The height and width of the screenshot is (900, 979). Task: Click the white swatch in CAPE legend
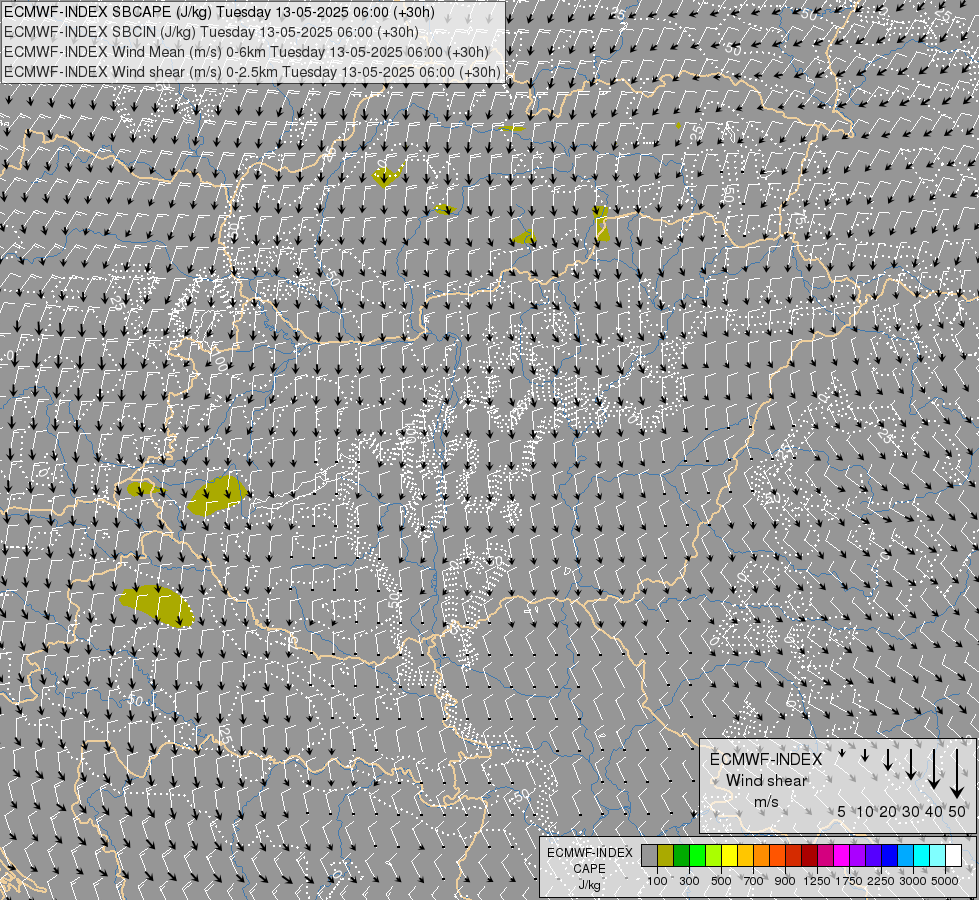click(x=953, y=855)
